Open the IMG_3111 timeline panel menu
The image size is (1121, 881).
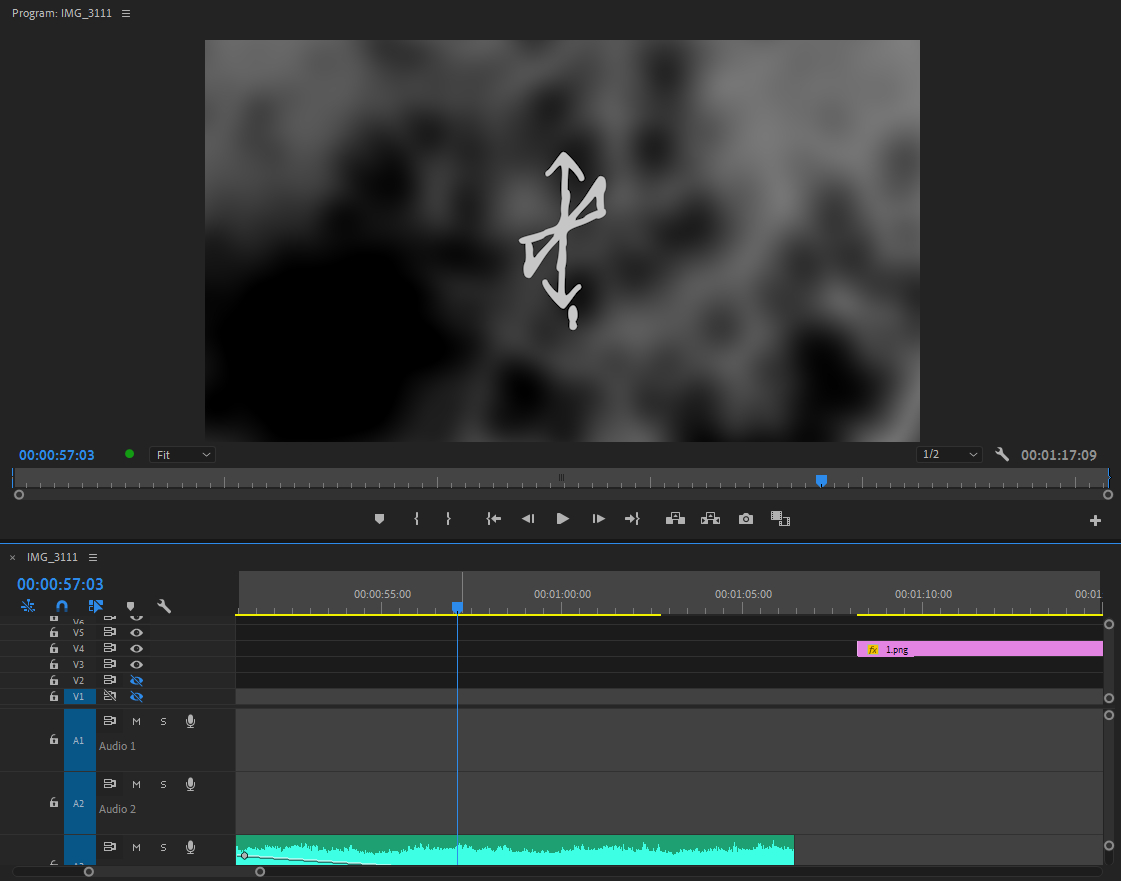(x=93, y=557)
